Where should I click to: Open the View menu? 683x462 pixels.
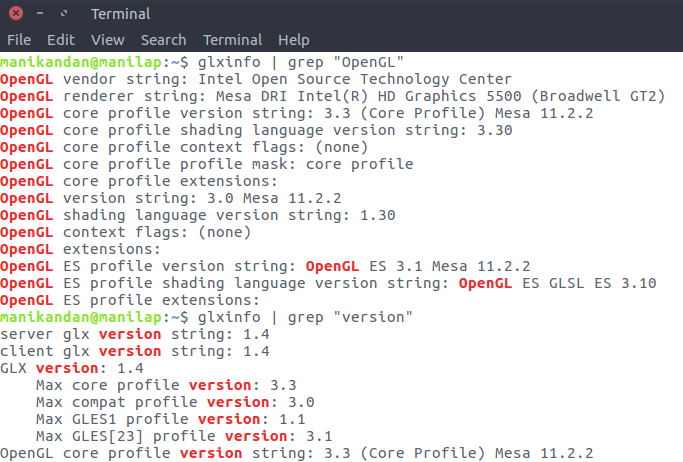tap(108, 40)
